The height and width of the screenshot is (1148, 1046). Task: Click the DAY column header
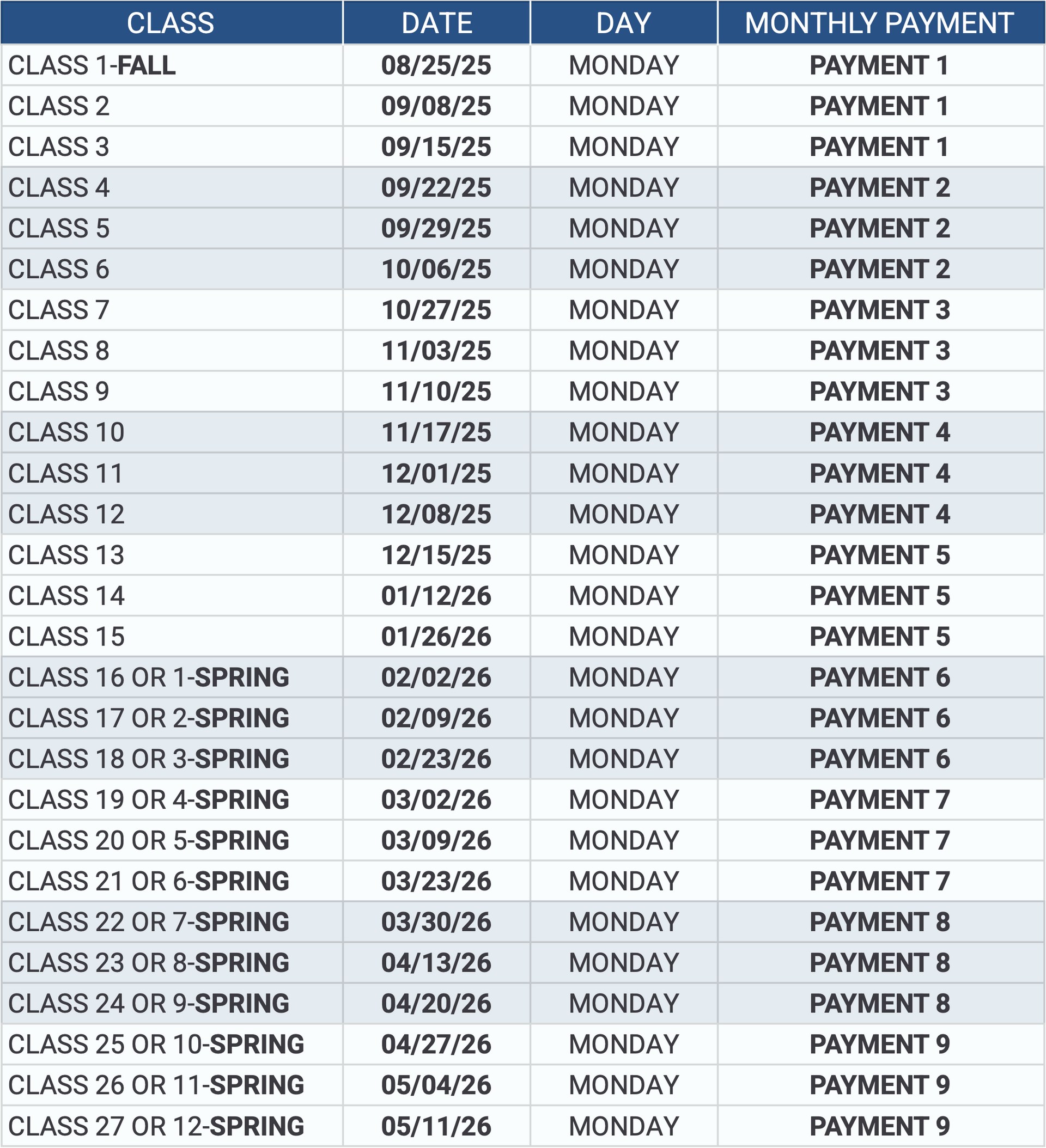[x=623, y=23]
